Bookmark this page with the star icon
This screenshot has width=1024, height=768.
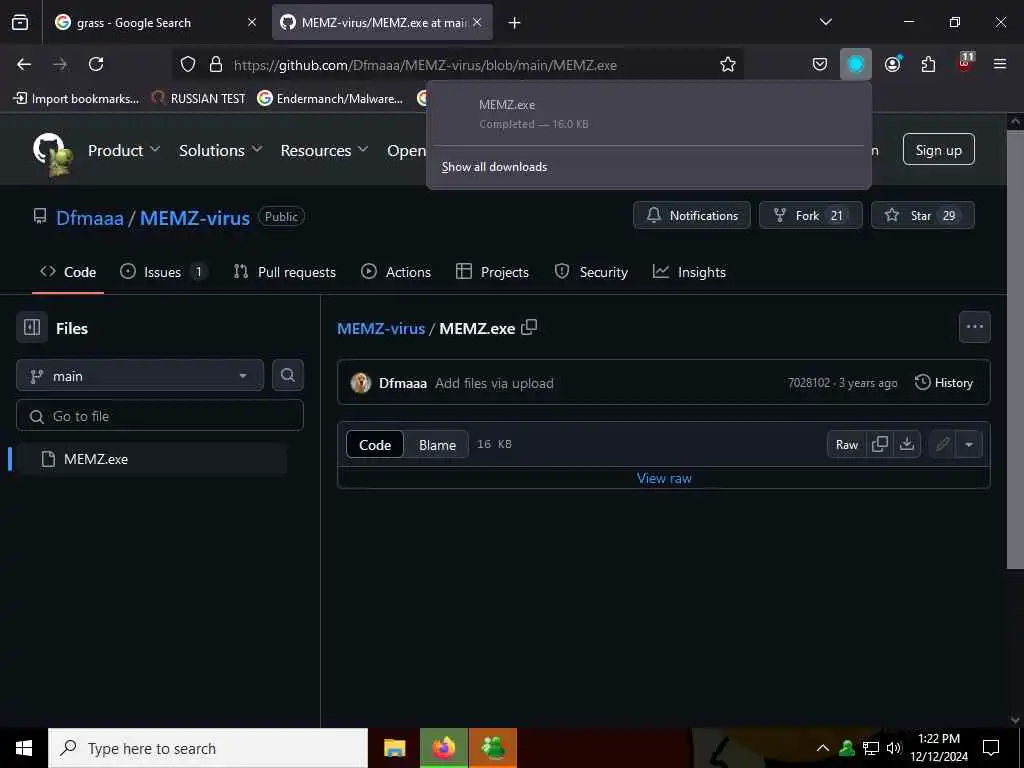(x=728, y=64)
